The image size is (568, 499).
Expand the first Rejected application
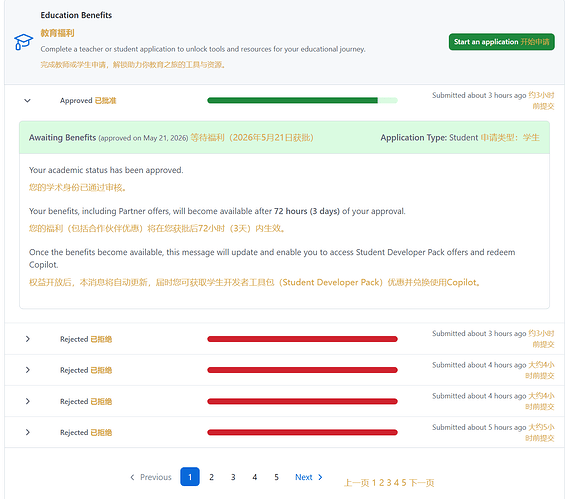[x=28, y=339]
